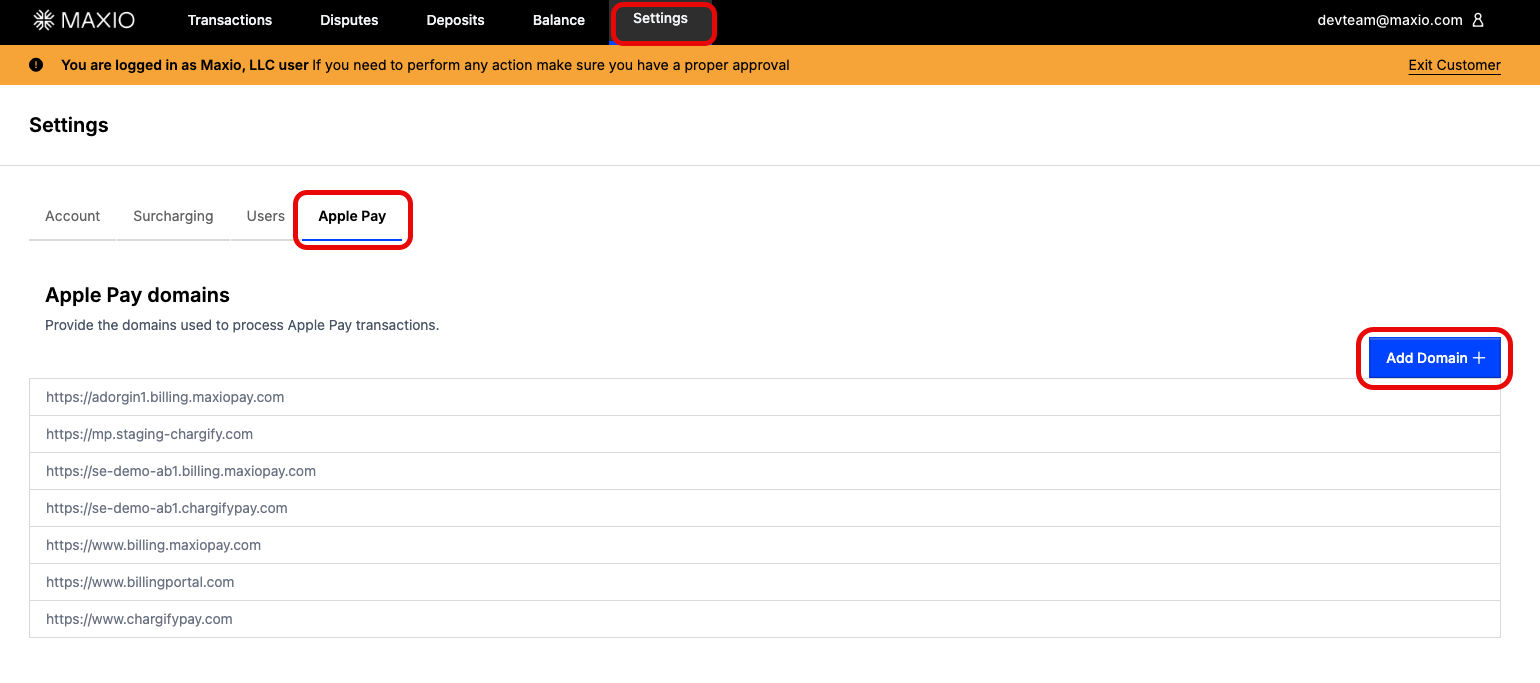Switch to the Surcharging tab

(x=173, y=216)
